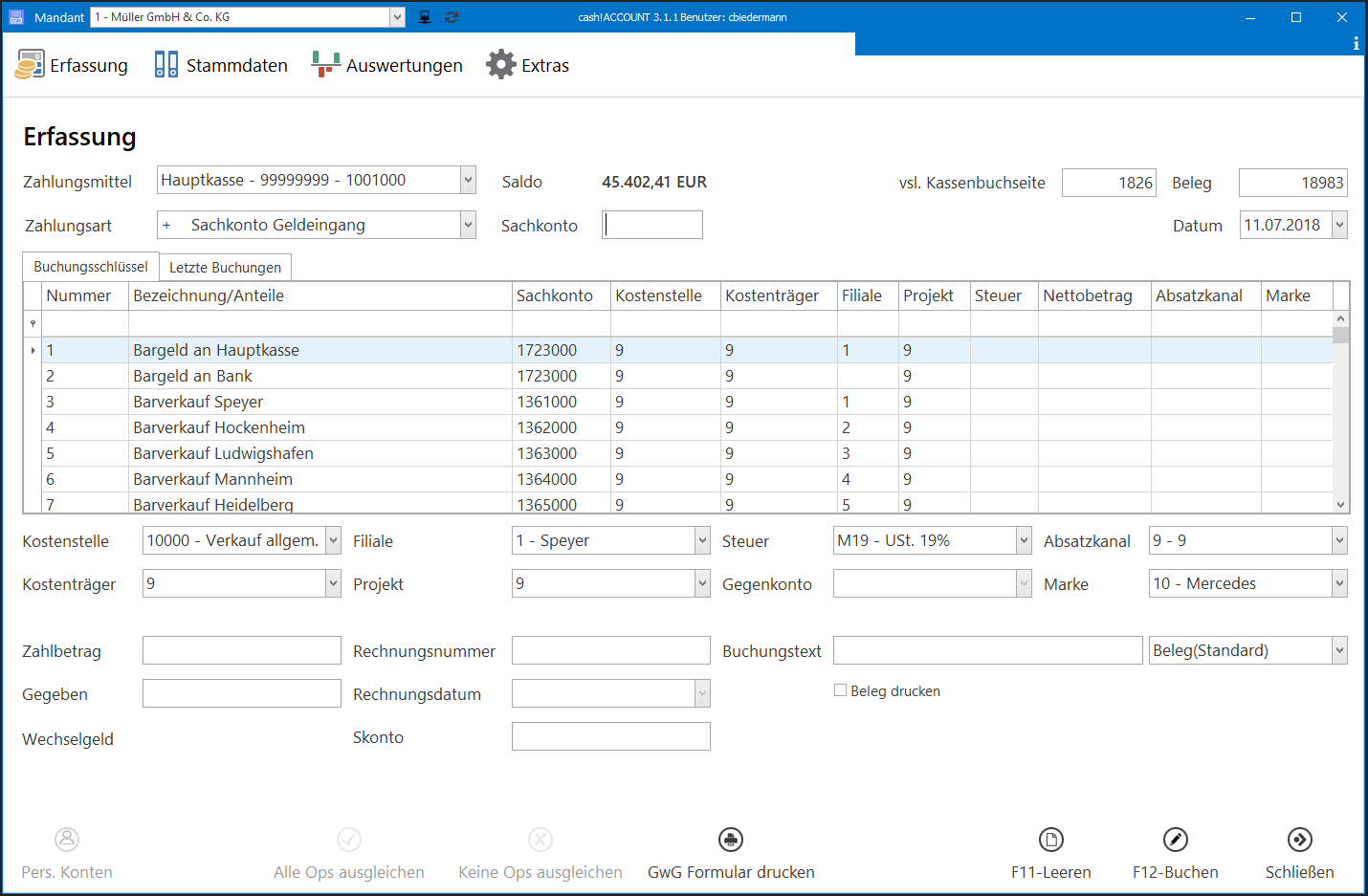Open the Datum date picker dropdown
This screenshot has width=1368, height=896.
[1339, 225]
